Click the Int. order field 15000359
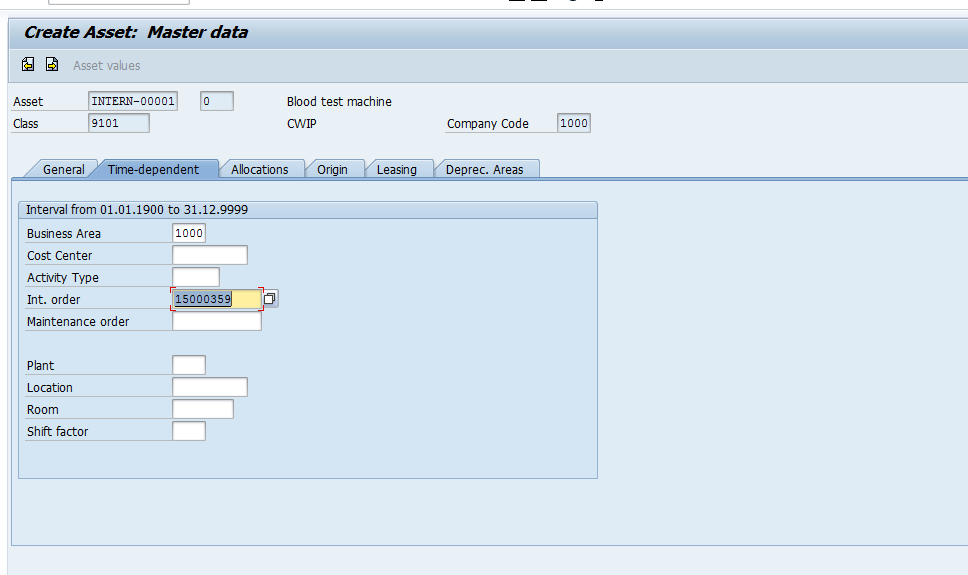This screenshot has height=575, width=968. pyautogui.click(x=217, y=299)
